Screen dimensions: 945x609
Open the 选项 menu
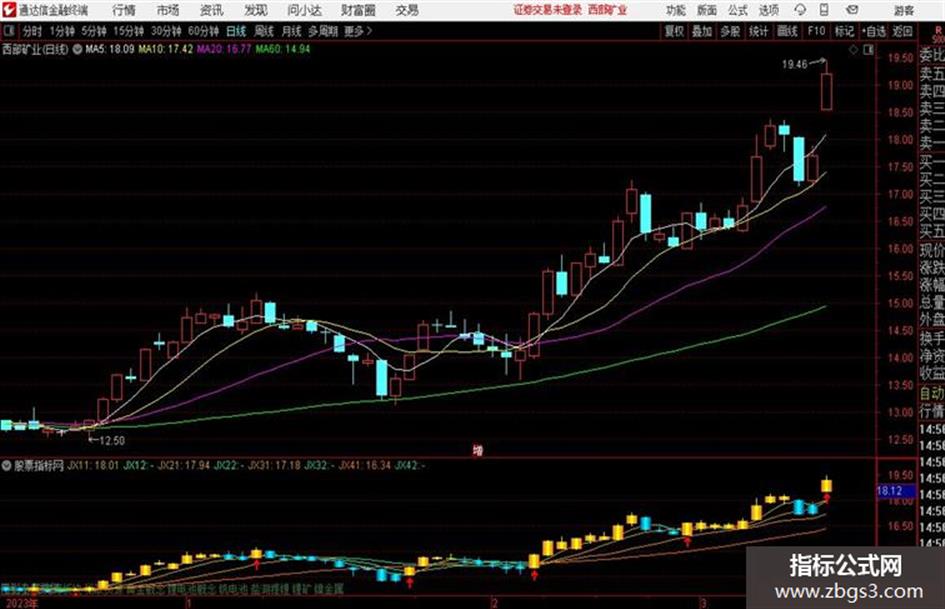769,10
